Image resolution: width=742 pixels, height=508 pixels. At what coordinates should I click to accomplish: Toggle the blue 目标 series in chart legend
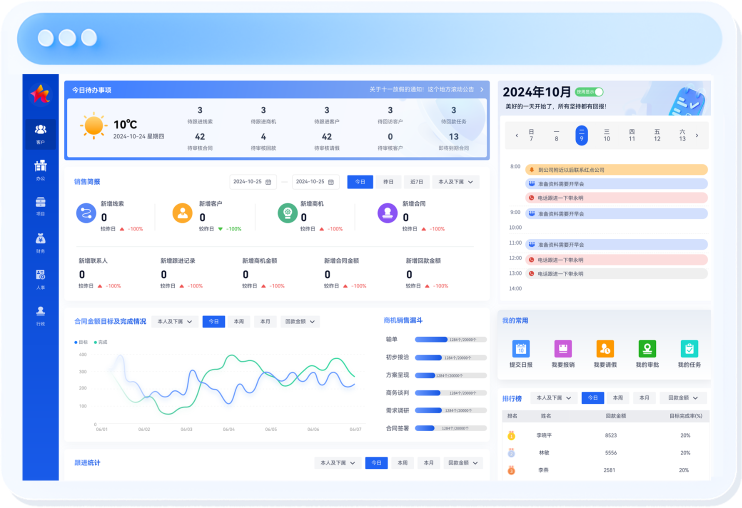[81, 342]
